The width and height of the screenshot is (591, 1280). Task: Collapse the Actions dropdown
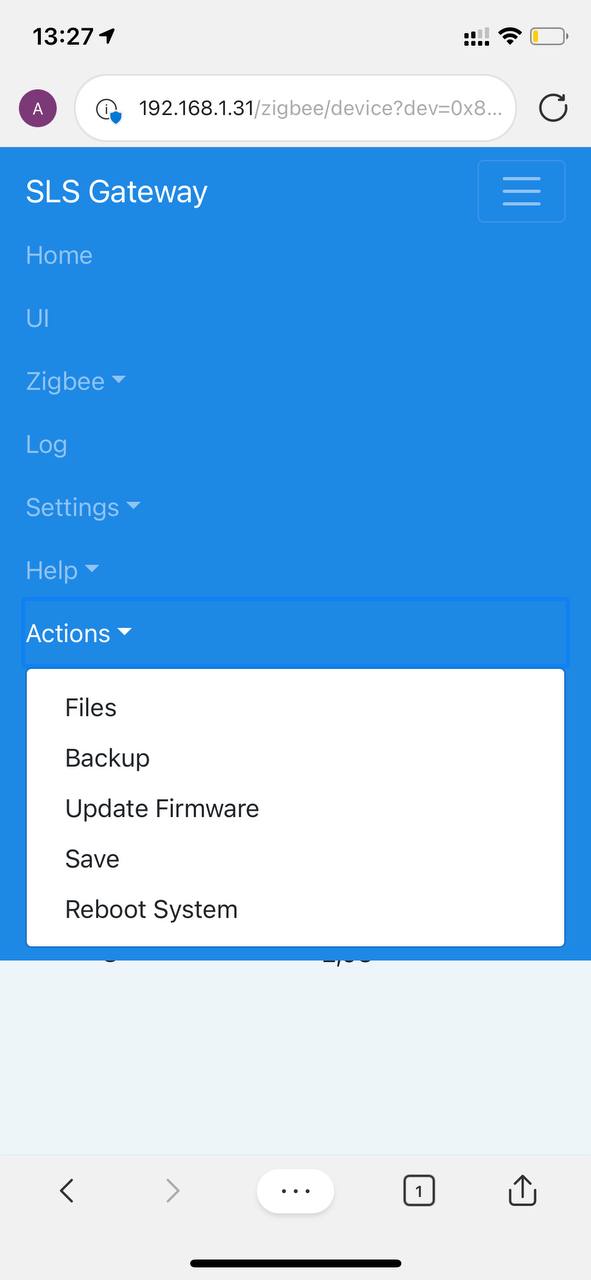tap(79, 633)
